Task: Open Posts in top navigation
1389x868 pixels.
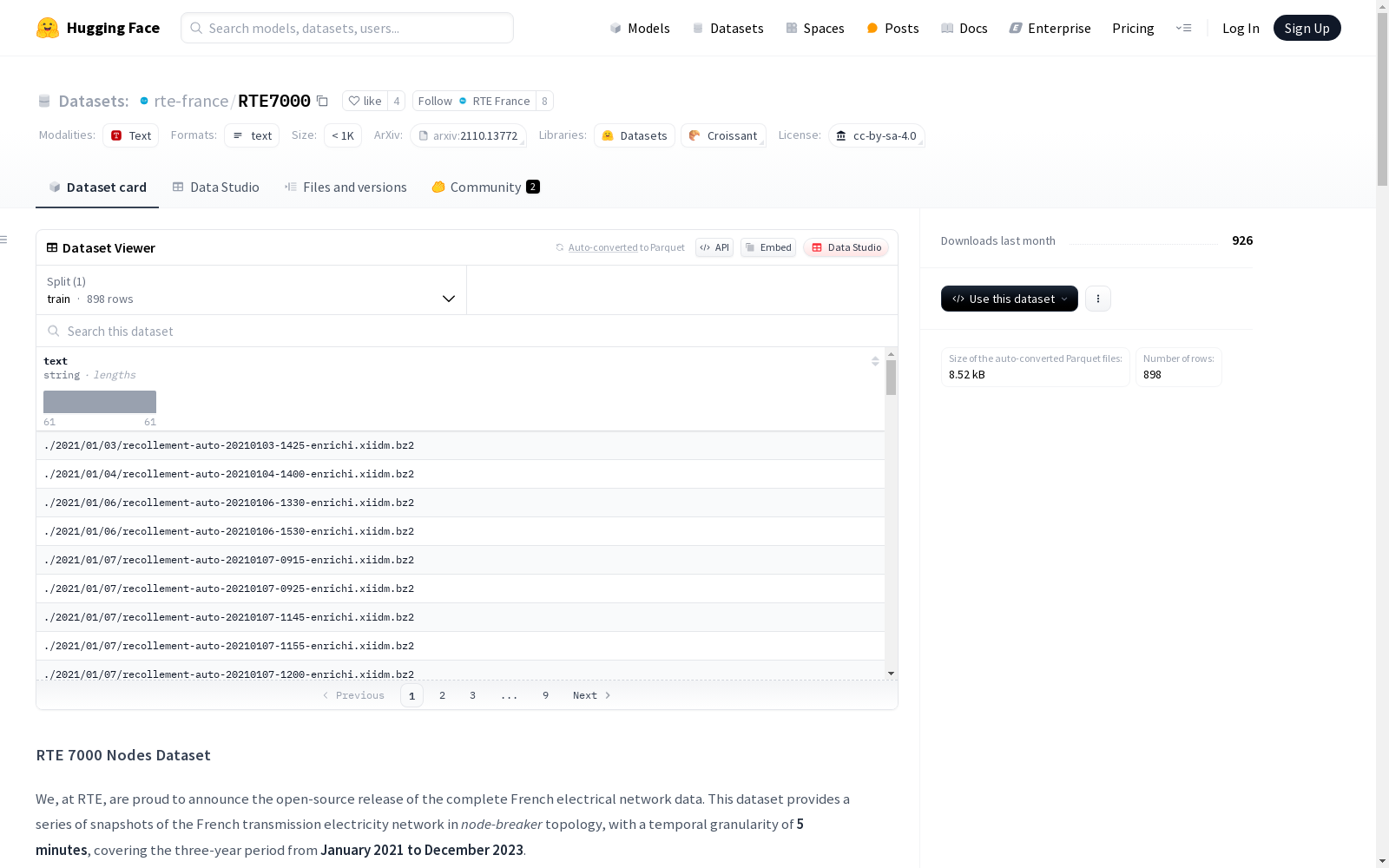Action: [893, 28]
